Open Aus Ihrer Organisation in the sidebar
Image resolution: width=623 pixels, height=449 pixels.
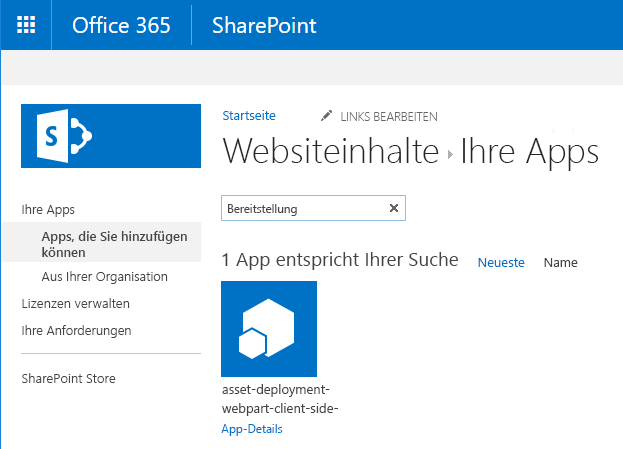click(x=104, y=277)
